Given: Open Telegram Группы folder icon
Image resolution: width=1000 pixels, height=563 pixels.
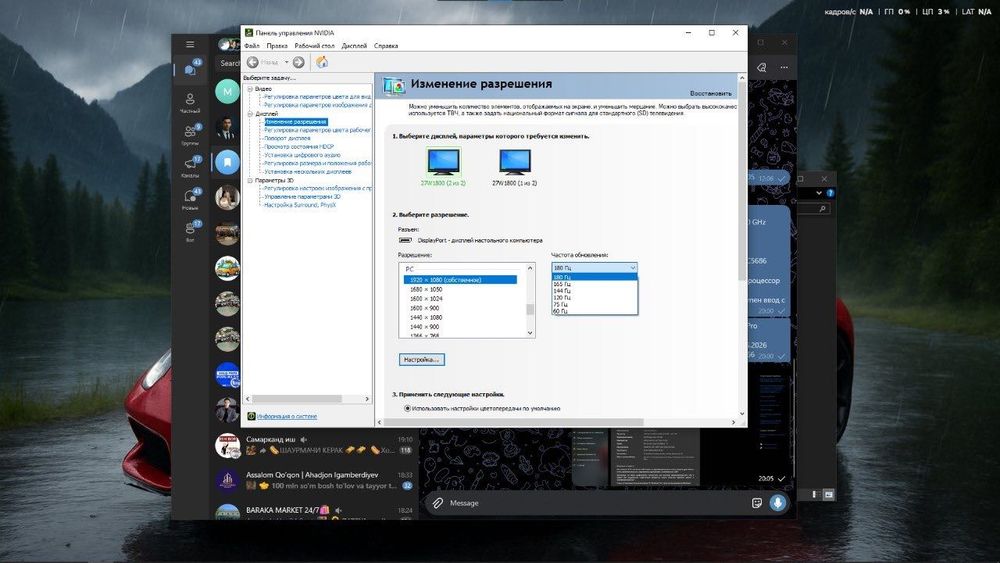Looking at the screenshot, I should (190, 134).
